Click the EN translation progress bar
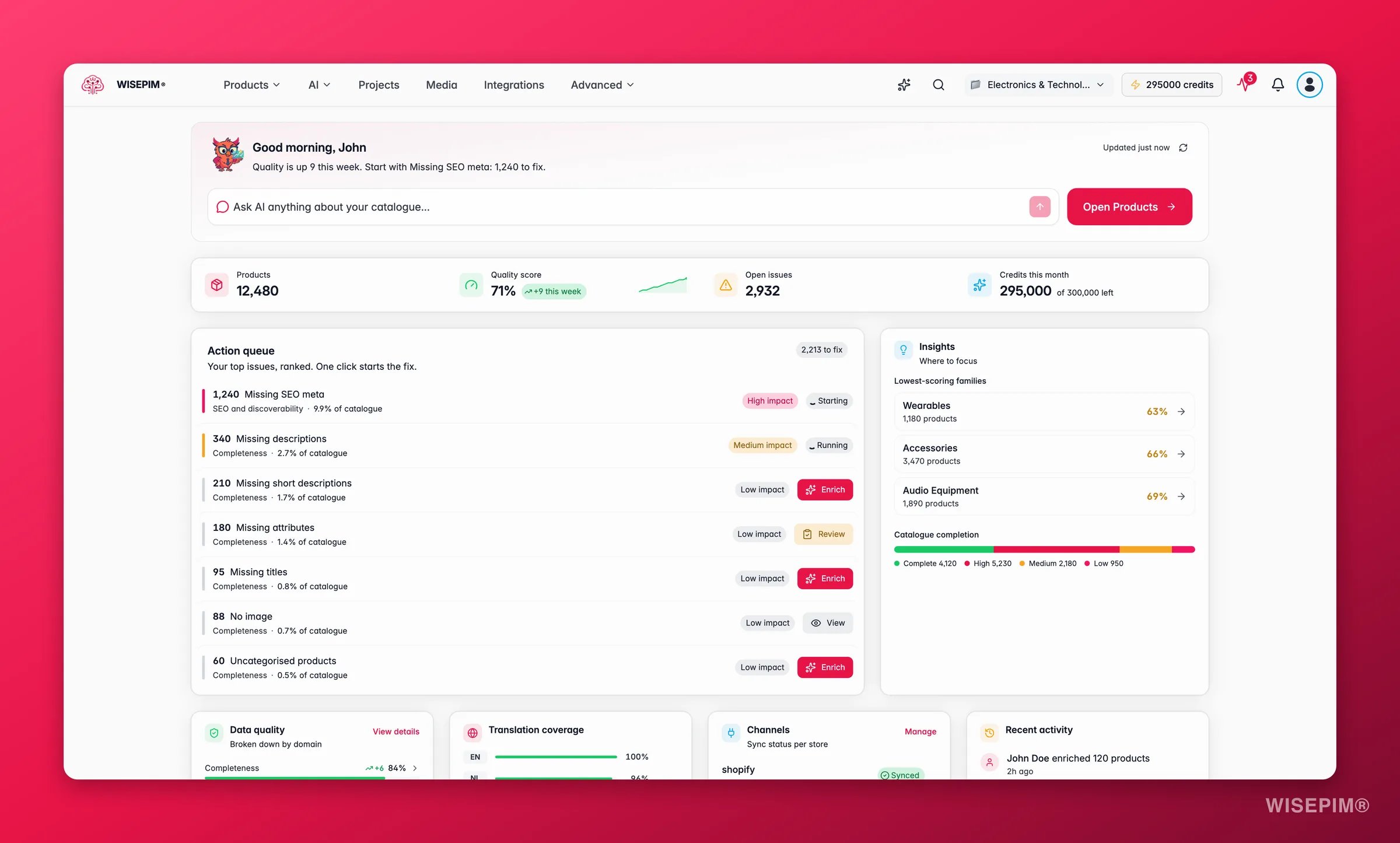This screenshot has height=843, width=1400. point(556,757)
